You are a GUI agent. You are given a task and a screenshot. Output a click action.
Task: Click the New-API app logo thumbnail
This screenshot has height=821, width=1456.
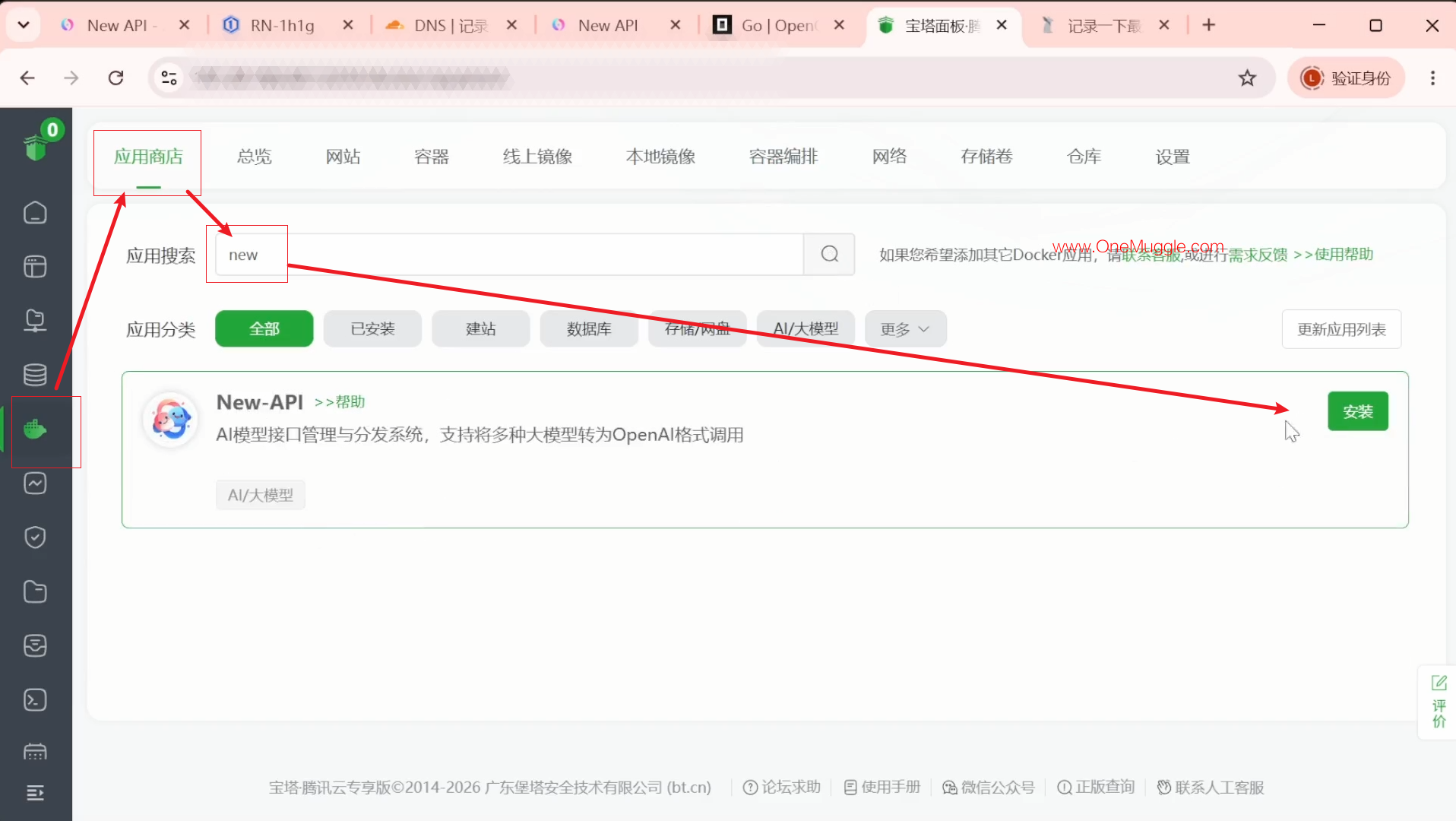pyautogui.click(x=171, y=420)
